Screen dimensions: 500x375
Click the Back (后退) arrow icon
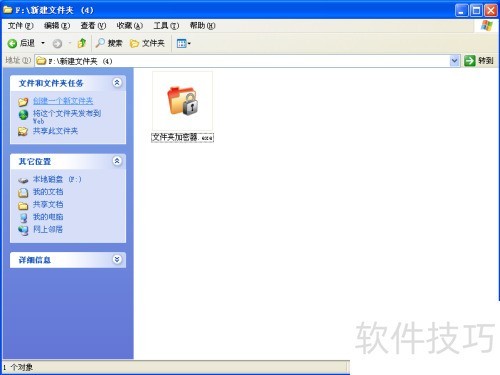coord(12,43)
